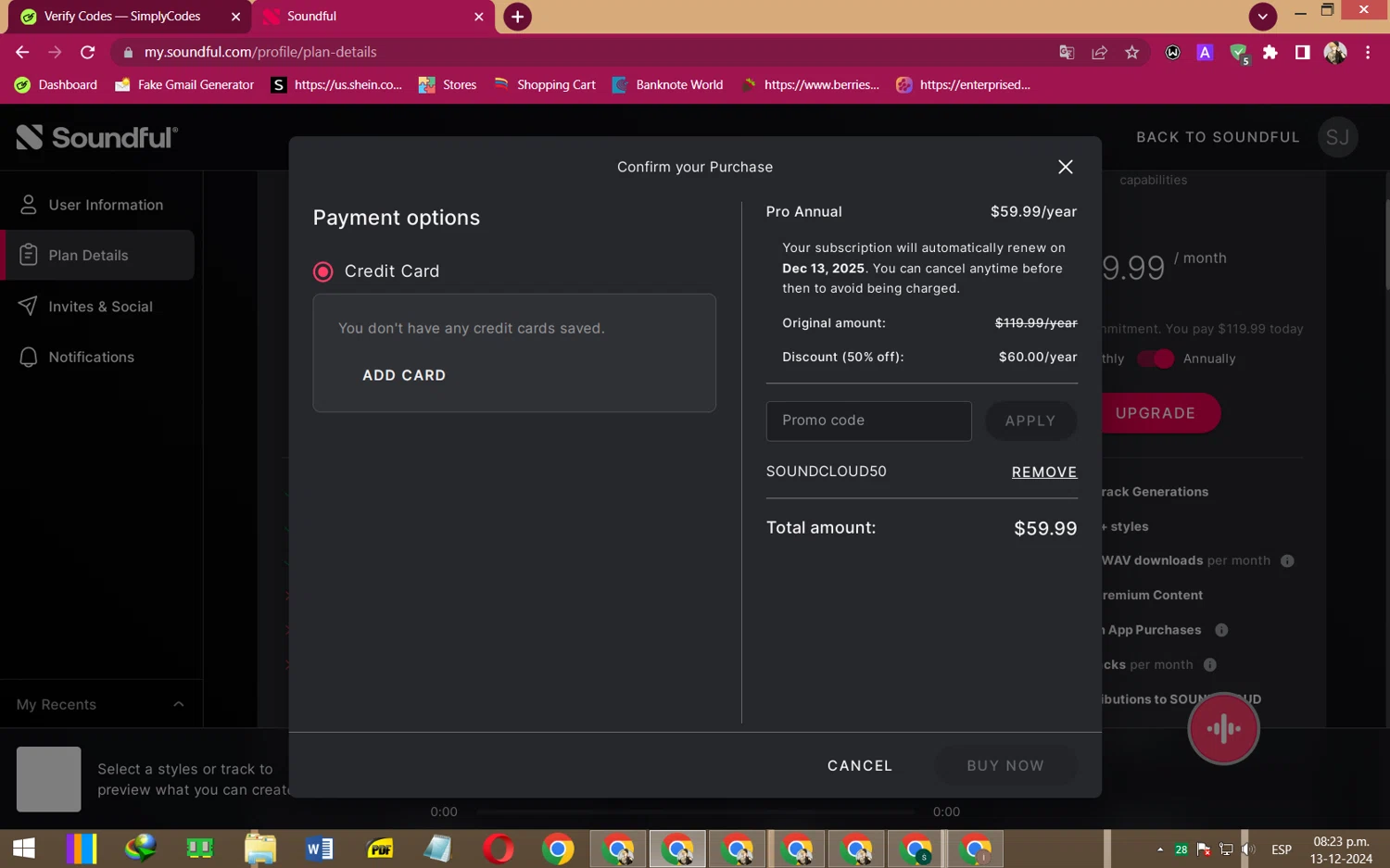Click the address bar URL
The height and width of the screenshot is (868, 1390).
click(260, 52)
